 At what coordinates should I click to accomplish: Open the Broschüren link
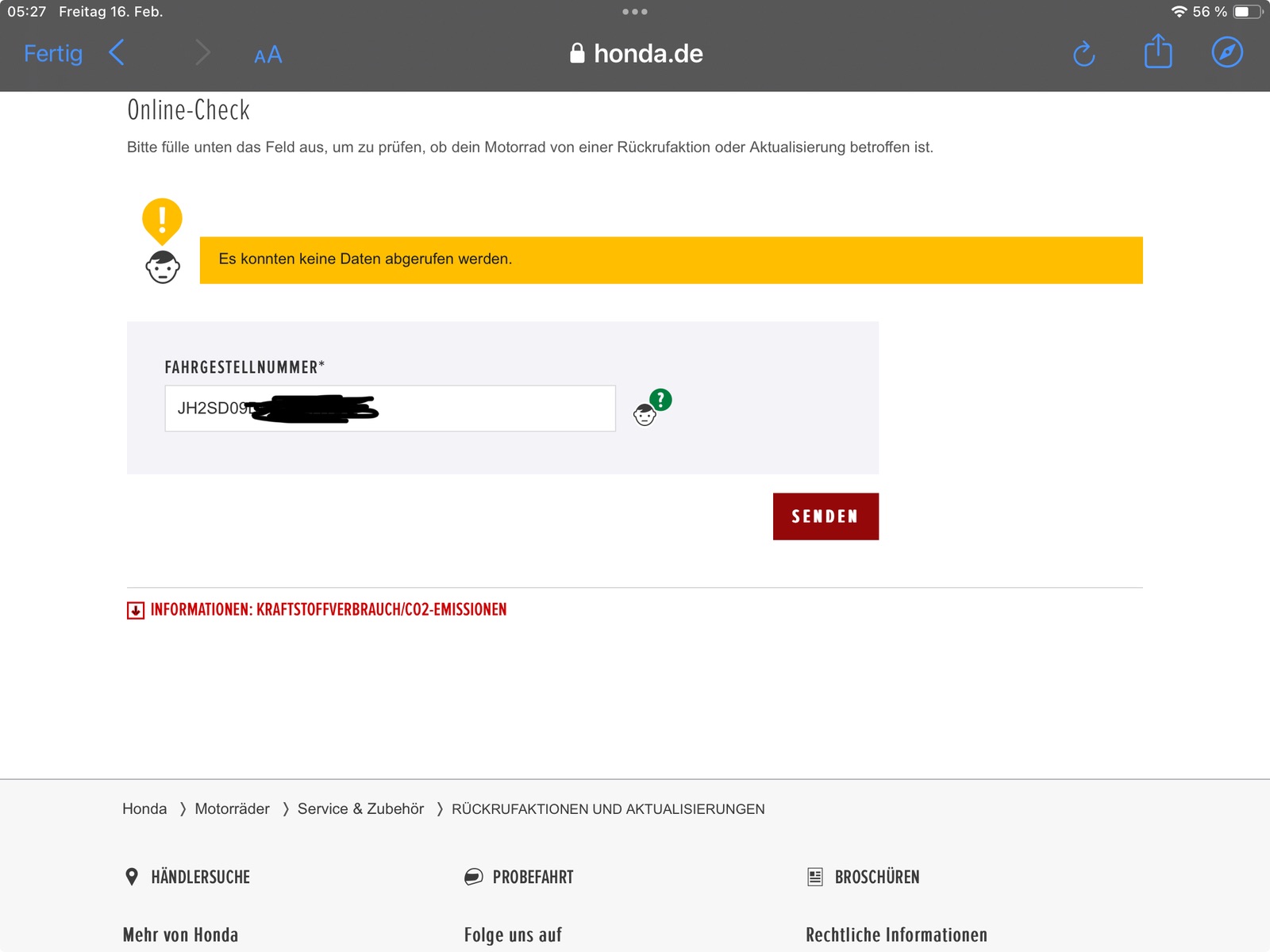click(876, 877)
